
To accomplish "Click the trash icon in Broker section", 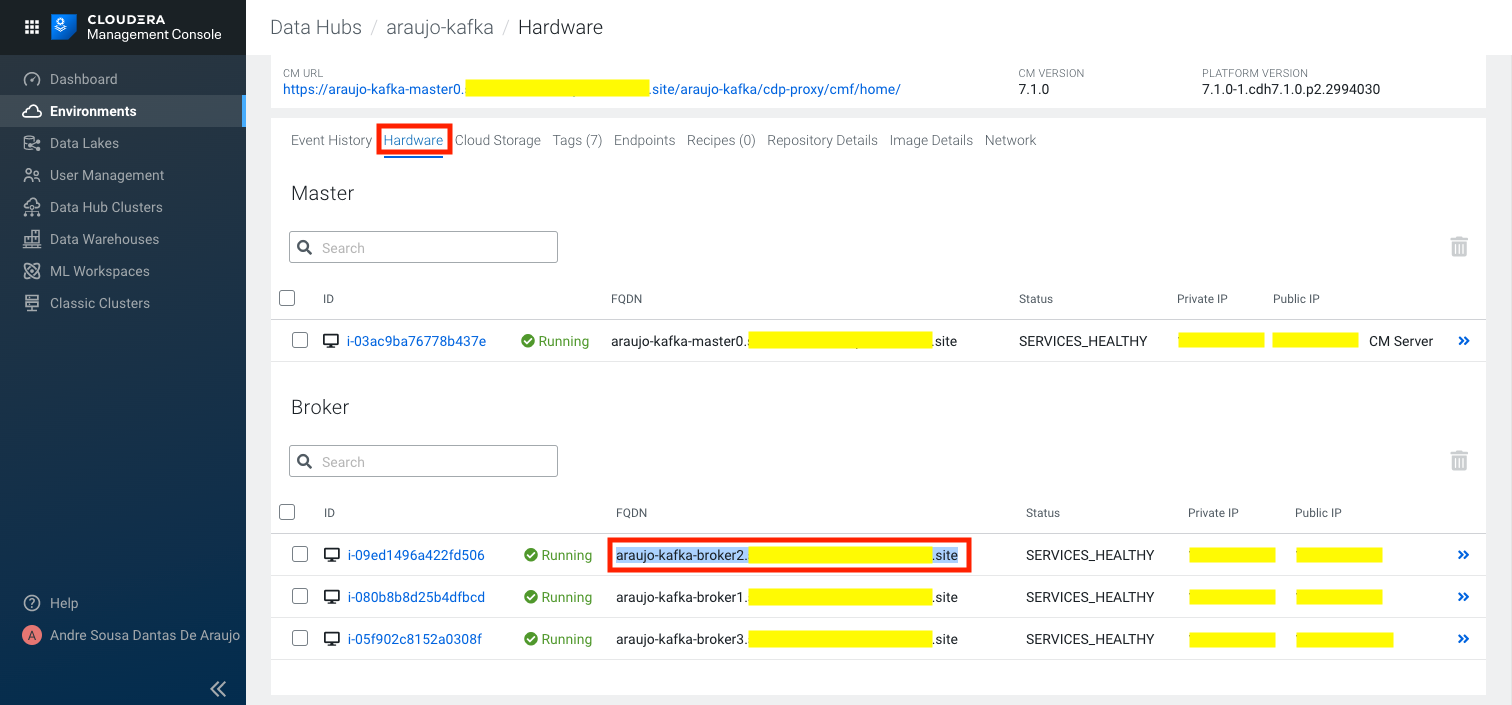I will tap(1459, 461).
